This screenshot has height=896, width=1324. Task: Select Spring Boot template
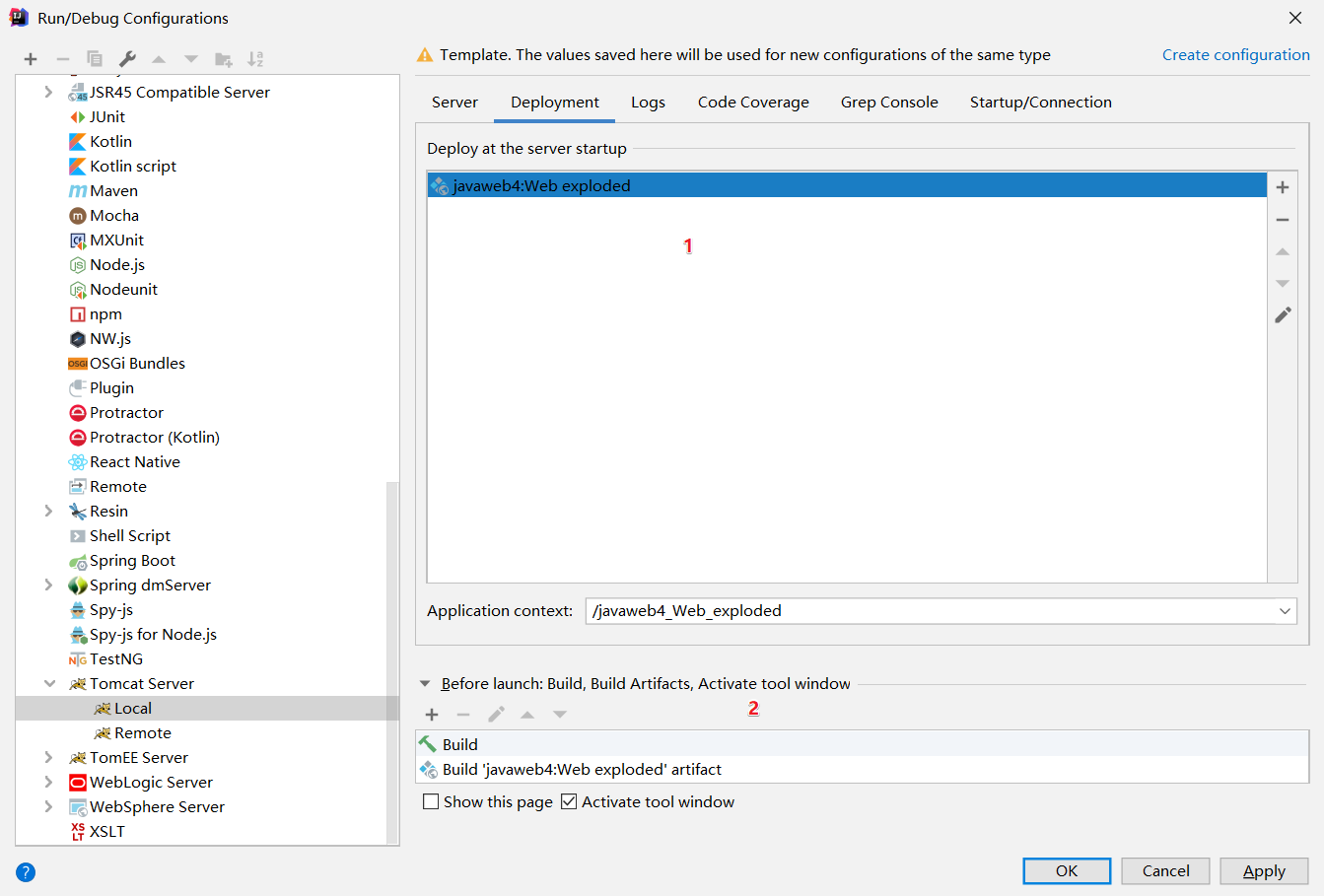132,560
